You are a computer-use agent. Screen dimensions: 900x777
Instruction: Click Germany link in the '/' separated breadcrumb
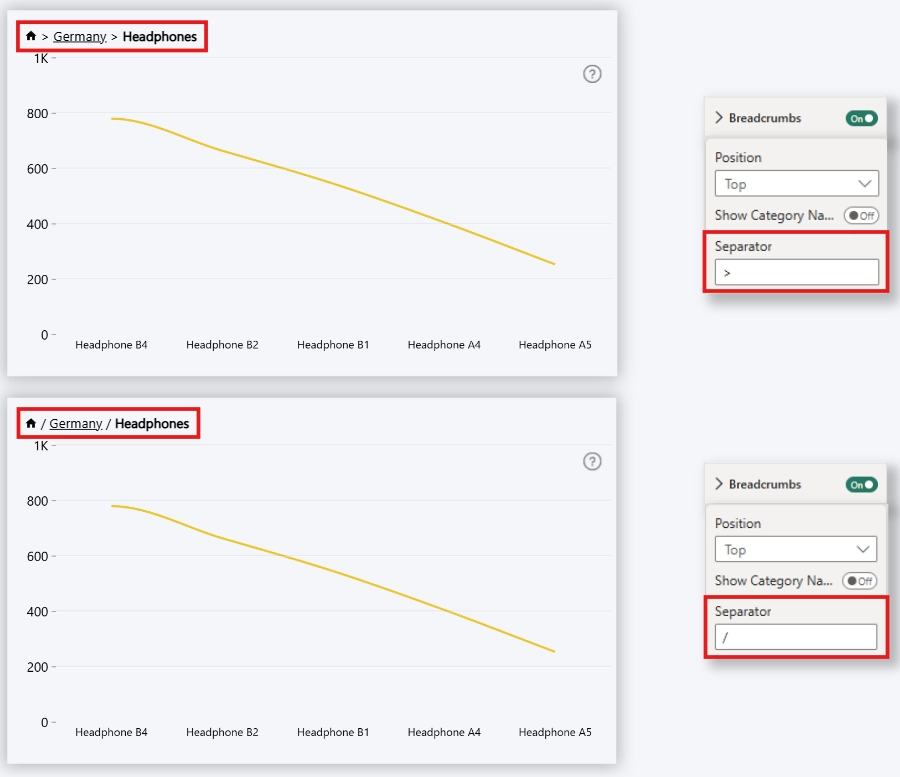76,424
